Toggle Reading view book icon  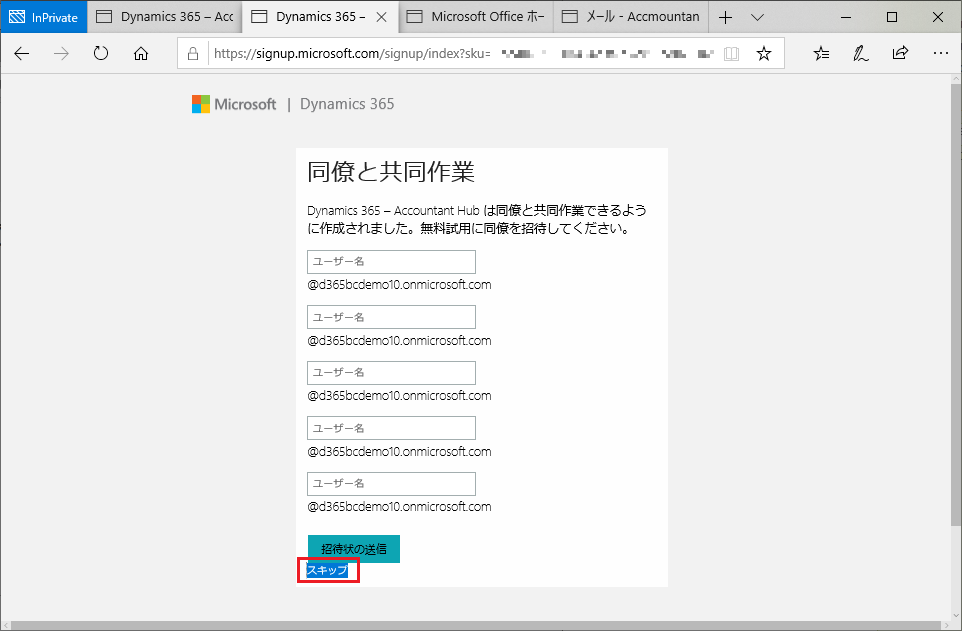[733, 54]
